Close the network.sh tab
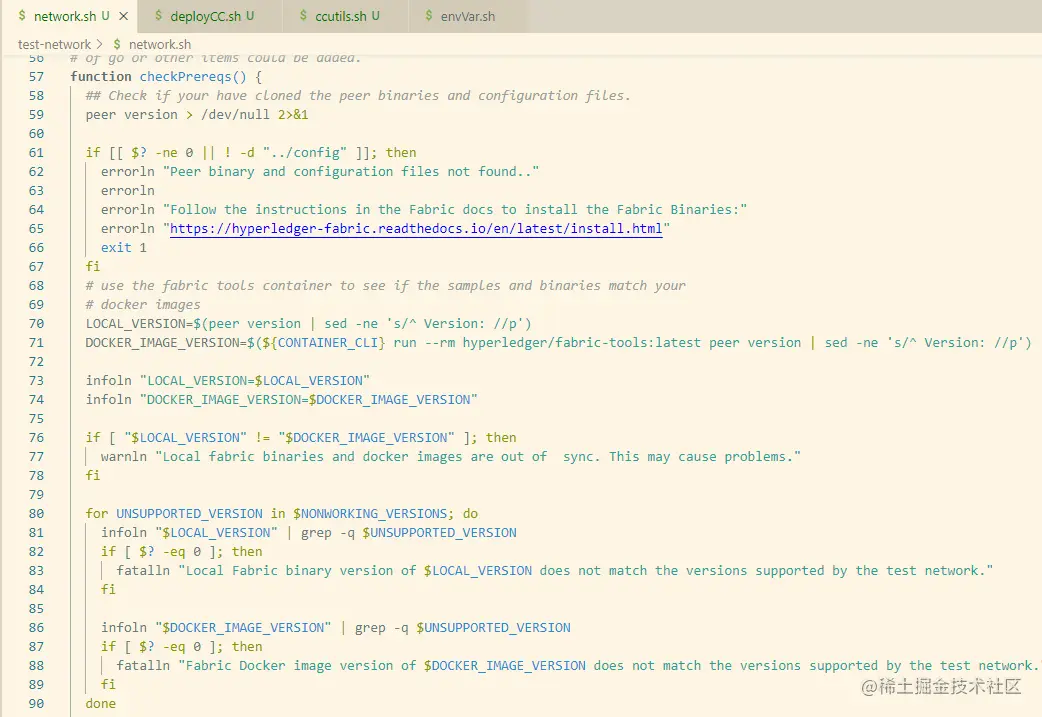 pyautogui.click(x=124, y=16)
